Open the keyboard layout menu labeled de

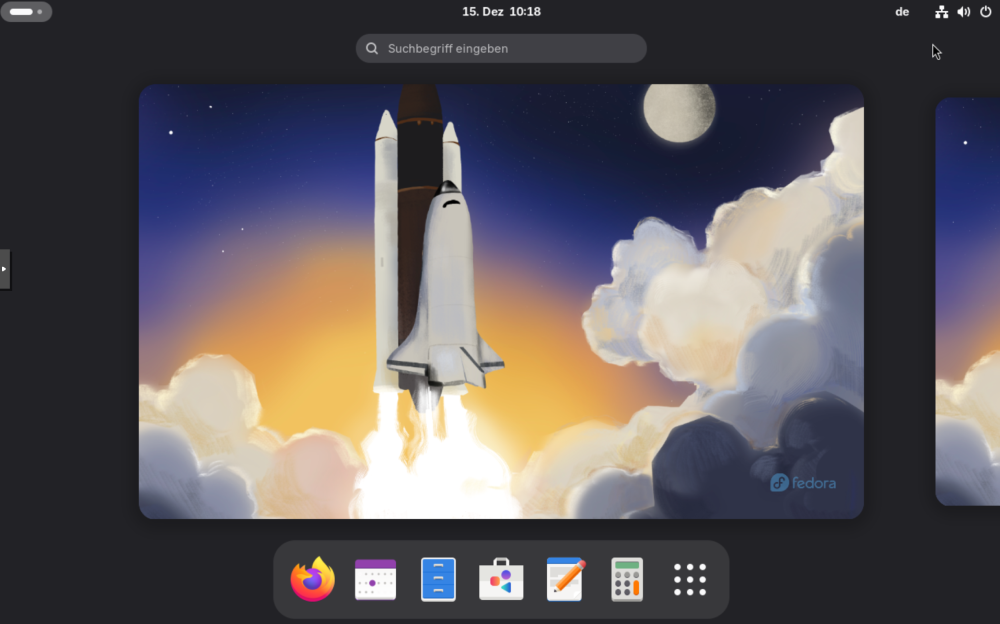click(x=902, y=12)
